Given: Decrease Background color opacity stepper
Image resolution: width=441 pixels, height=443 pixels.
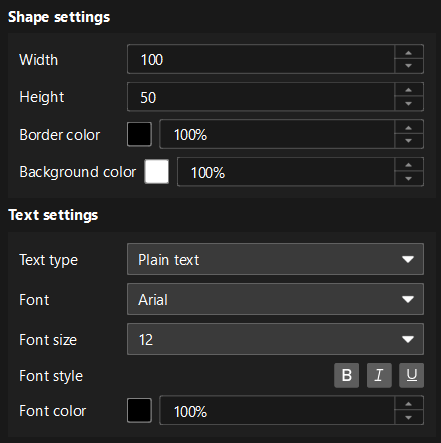Looking at the screenshot, I should (409, 179).
